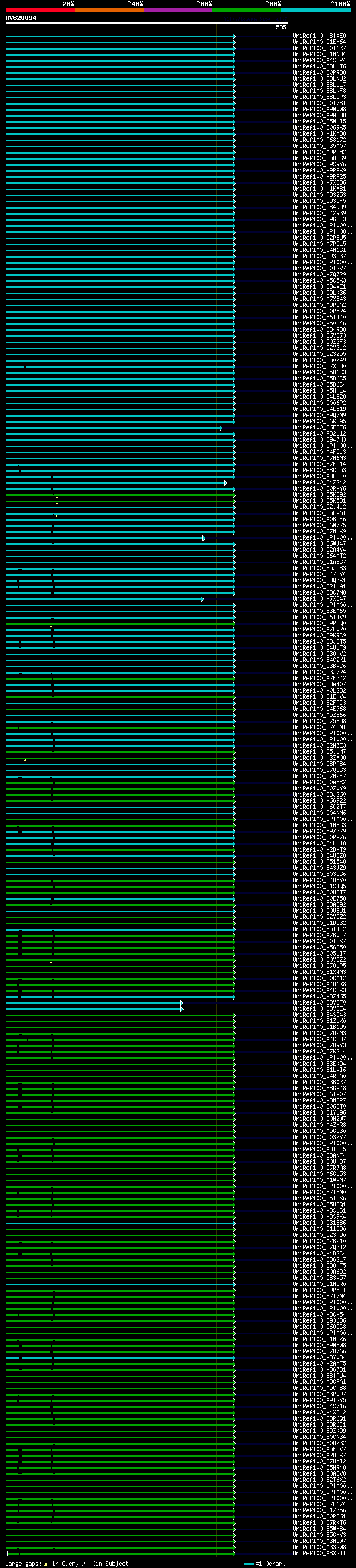356x1568 pixels.
Task: Click the purple ~60% identity legend segment
Action: pos(179,11)
